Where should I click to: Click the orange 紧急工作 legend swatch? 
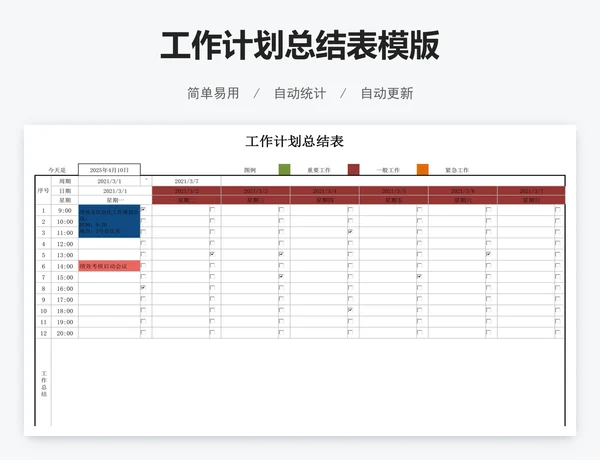pos(422,170)
